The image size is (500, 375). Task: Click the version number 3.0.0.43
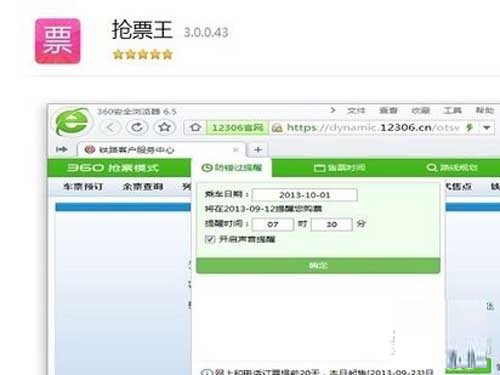point(206,33)
